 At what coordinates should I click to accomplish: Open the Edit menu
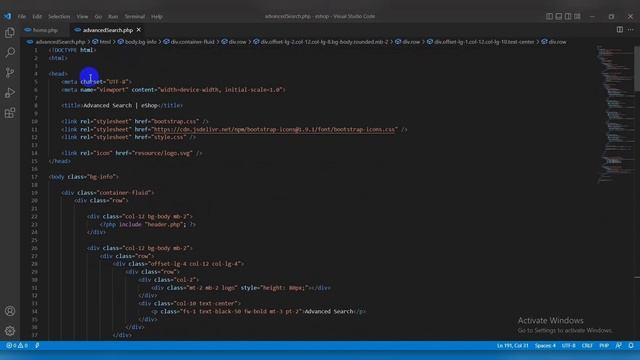coord(37,17)
